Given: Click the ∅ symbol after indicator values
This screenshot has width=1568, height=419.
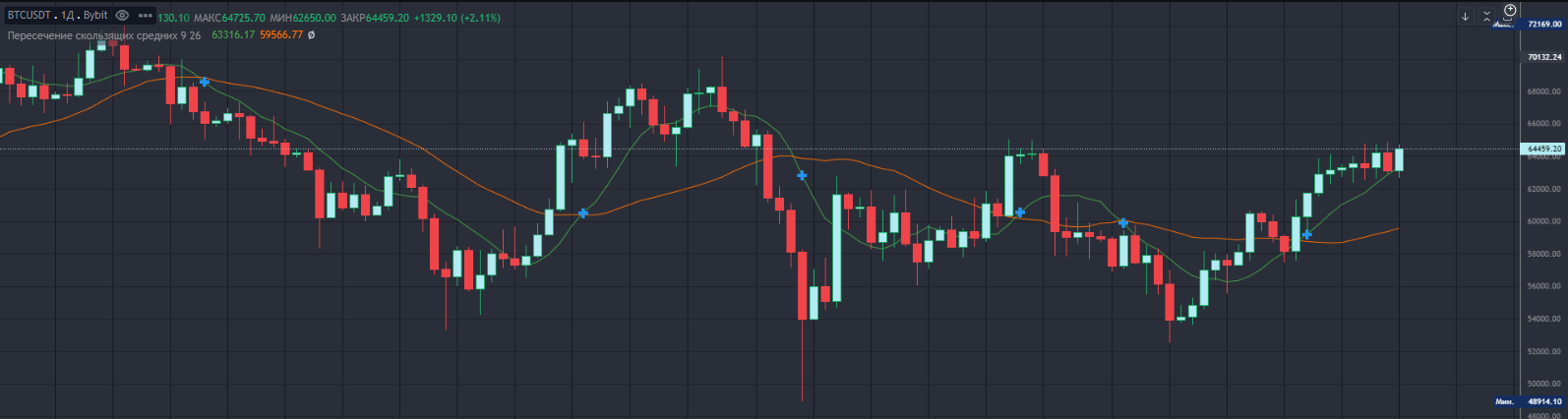Looking at the screenshot, I should pos(312,35).
